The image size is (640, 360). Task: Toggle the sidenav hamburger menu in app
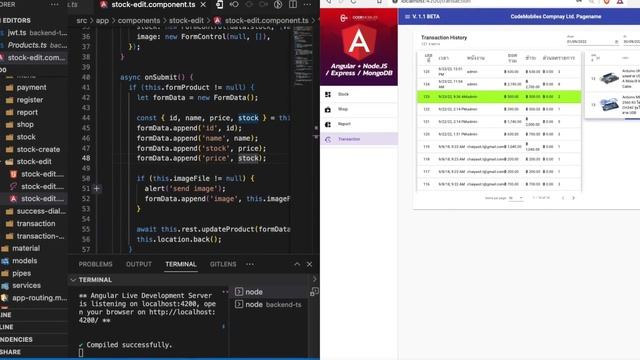click(407, 17)
